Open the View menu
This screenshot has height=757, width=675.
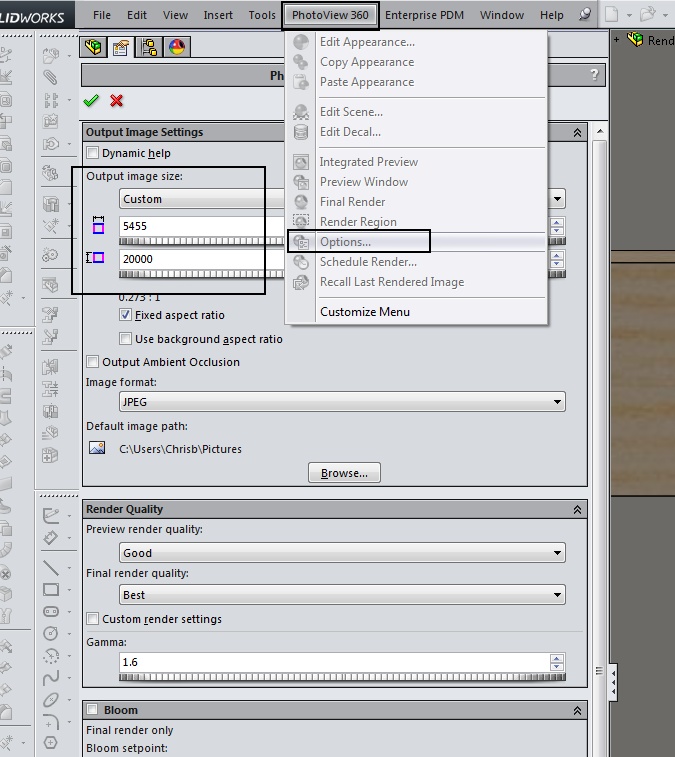click(x=175, y=15)
